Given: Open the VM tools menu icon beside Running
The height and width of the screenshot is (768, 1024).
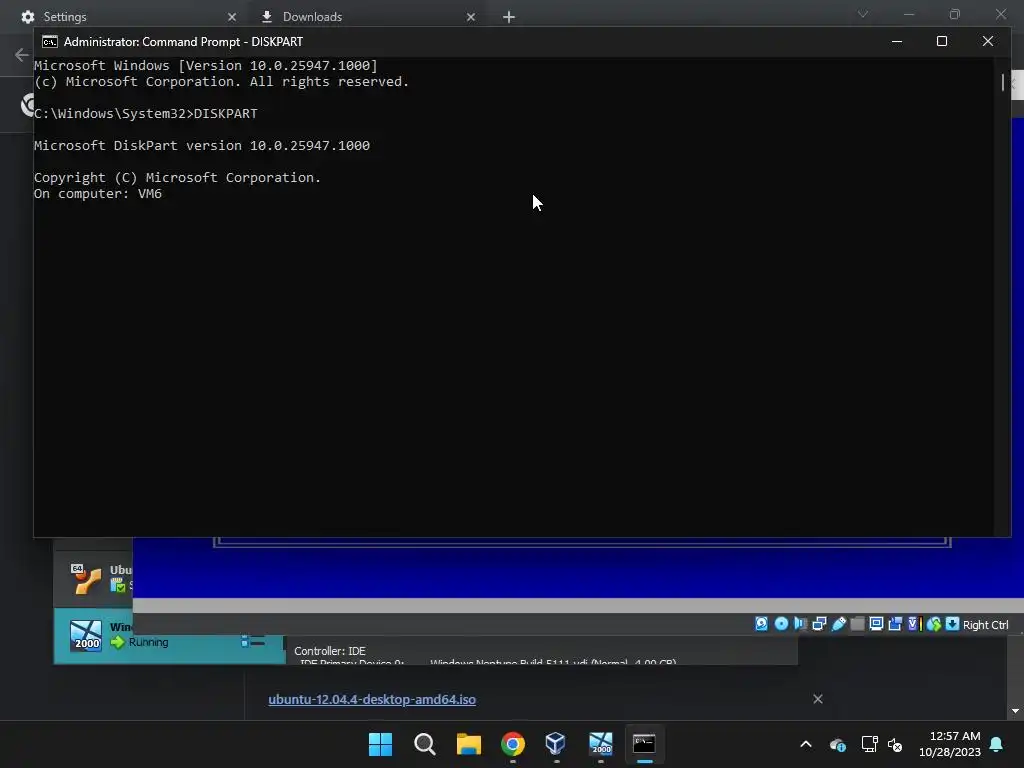Looking at the screenshot, I should tap(253, 642).
